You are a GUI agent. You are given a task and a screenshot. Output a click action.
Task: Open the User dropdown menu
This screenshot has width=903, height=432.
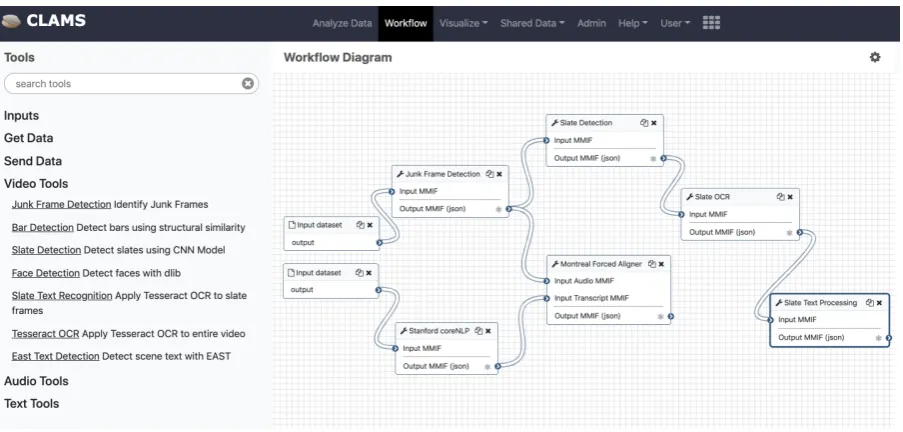point(675,23)
